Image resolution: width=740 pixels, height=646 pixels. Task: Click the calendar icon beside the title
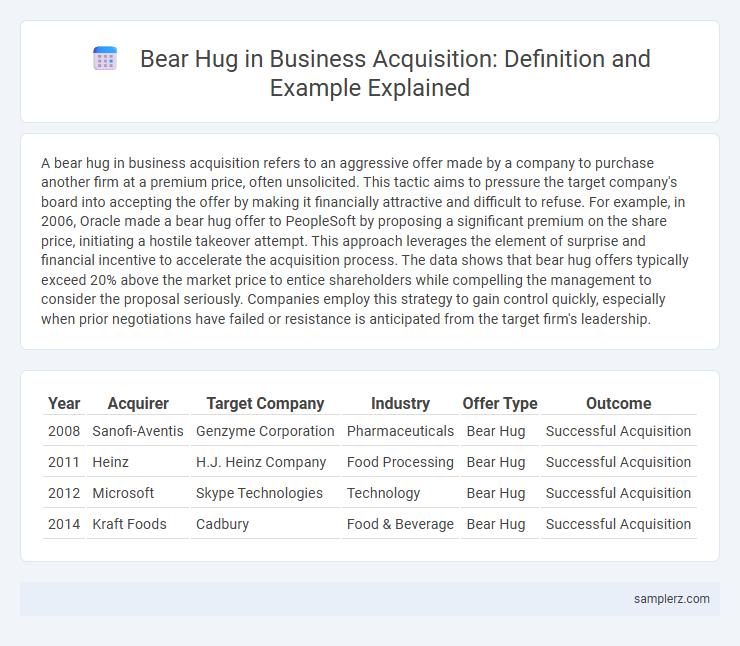tap(105, 59)
